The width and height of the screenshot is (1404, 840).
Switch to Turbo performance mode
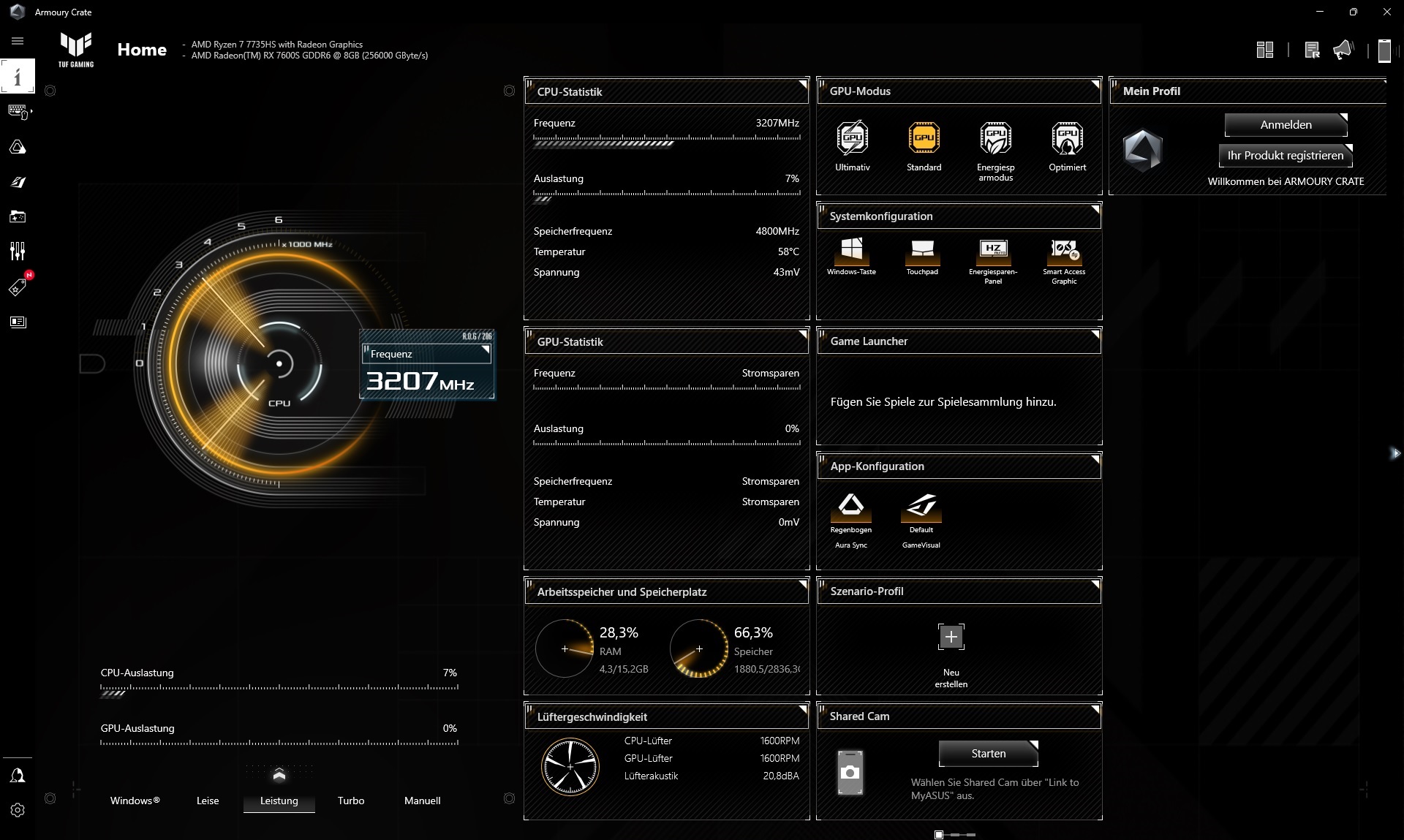(x=351, y=801)
